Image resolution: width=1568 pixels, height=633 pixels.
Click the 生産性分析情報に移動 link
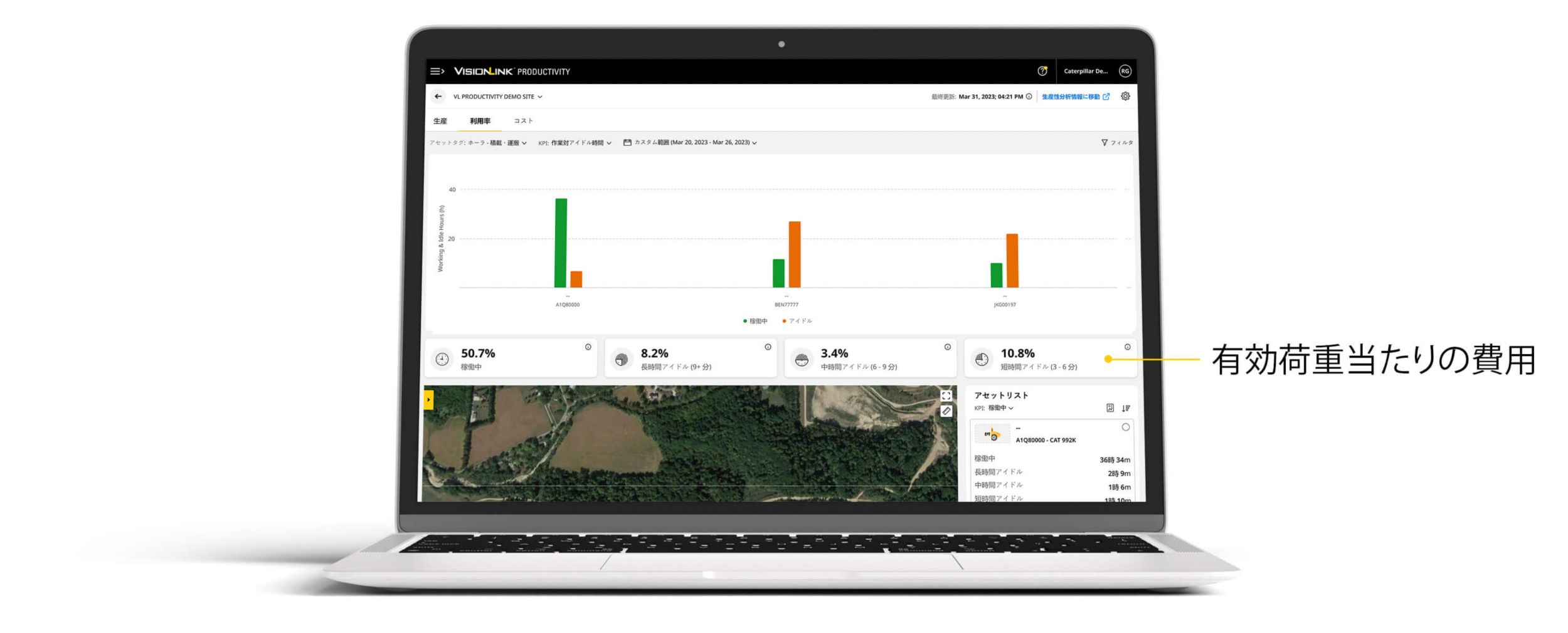click(x=1075, y=97)
